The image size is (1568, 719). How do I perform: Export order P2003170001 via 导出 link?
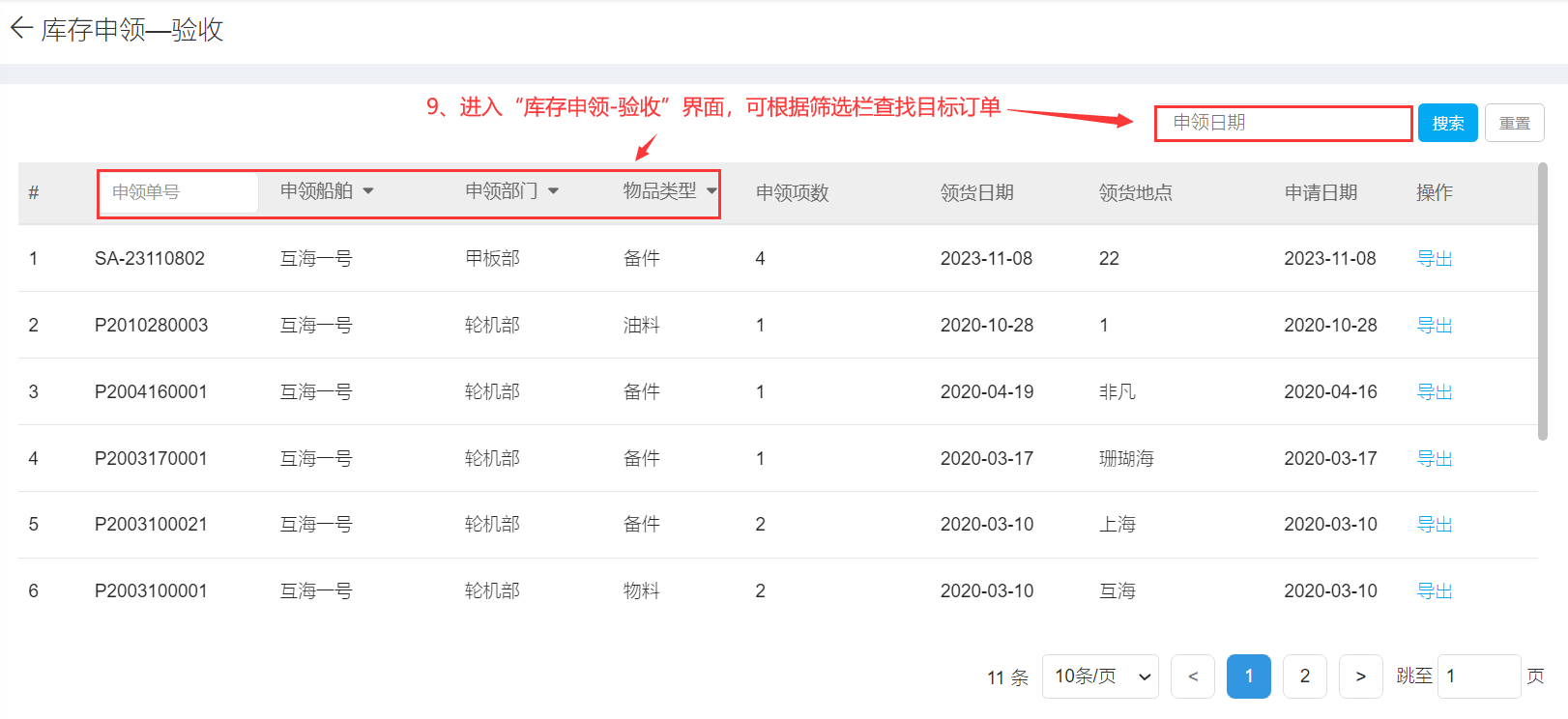coord(1435,458)
